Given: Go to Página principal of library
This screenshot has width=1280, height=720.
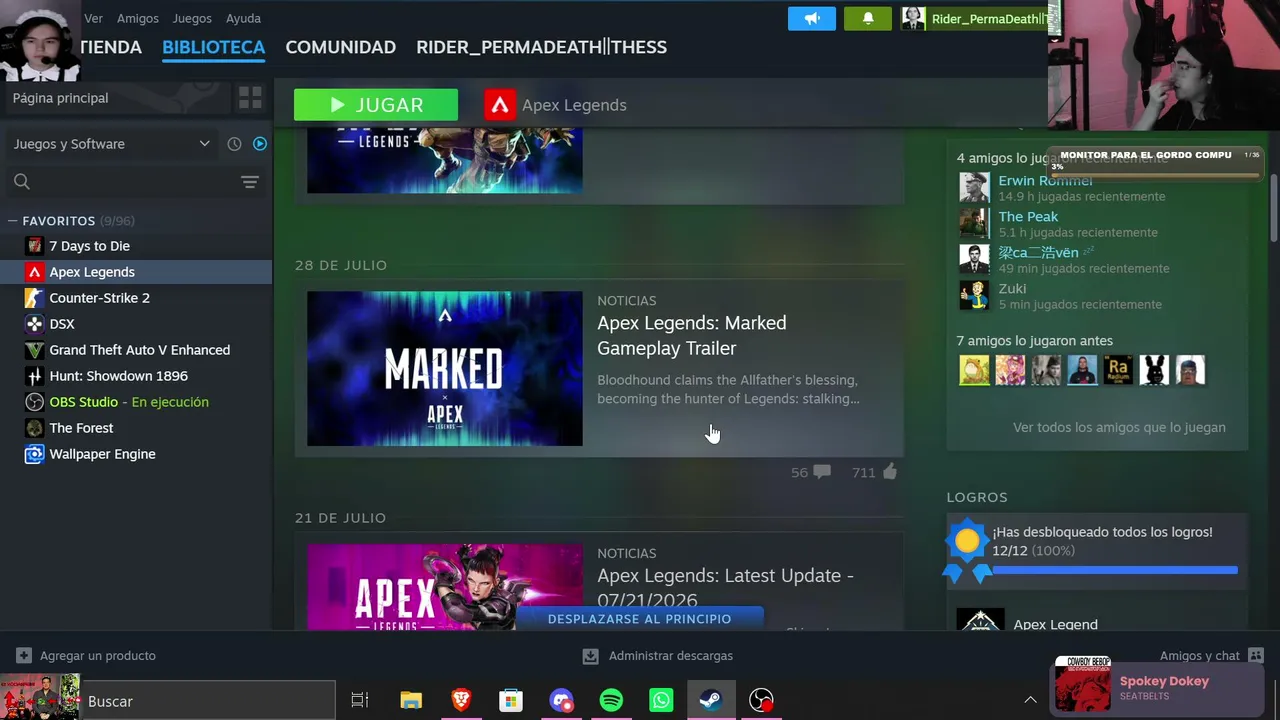Looking at the screenshot, I should (61, 98).
